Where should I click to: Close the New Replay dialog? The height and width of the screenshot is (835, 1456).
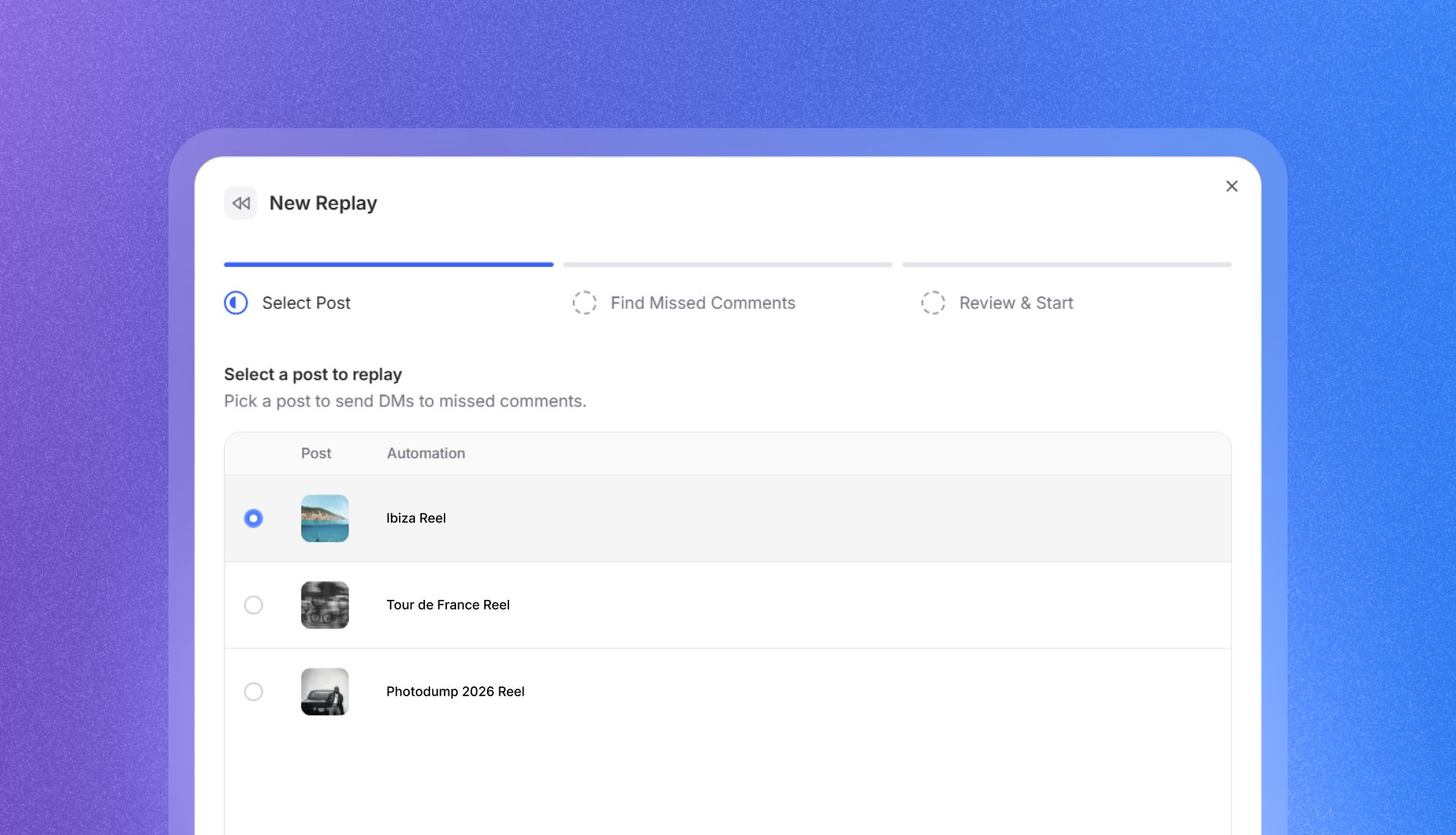coord(1231,187)
